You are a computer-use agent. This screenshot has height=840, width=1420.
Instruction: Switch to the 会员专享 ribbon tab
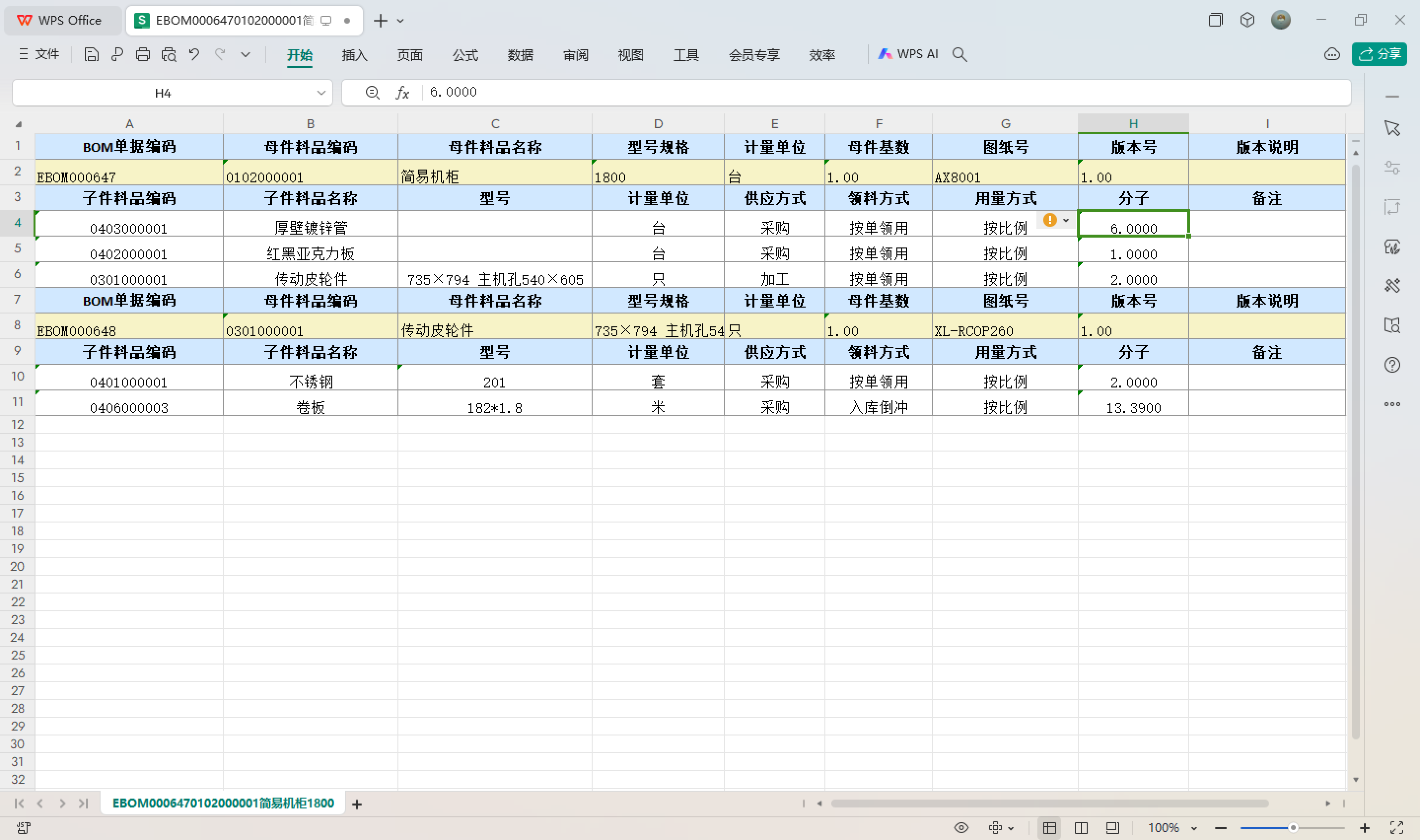754,55
